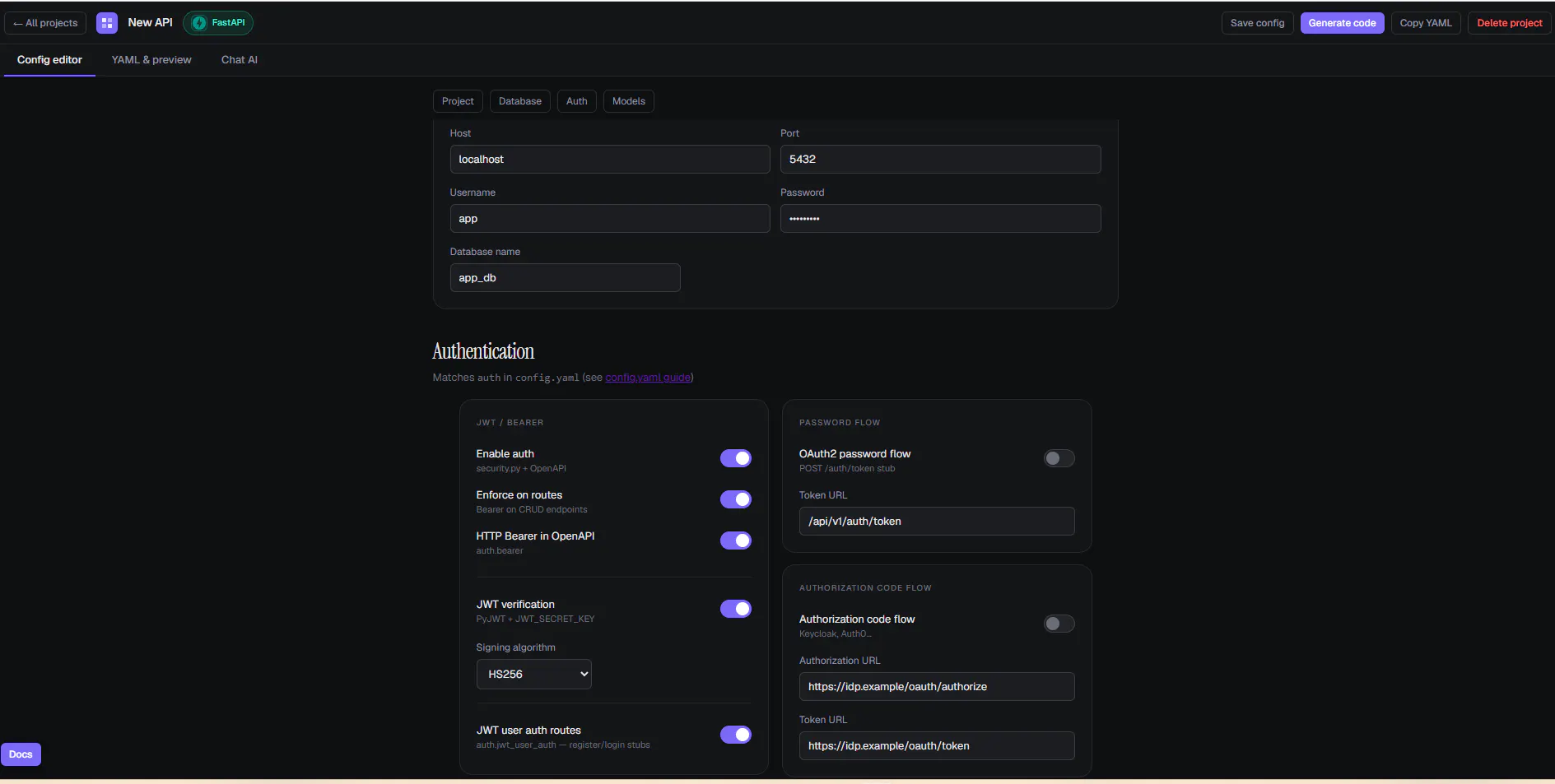Switch to the YAML & preview tab
The image size is (1555, 784).
coord(151,60)
